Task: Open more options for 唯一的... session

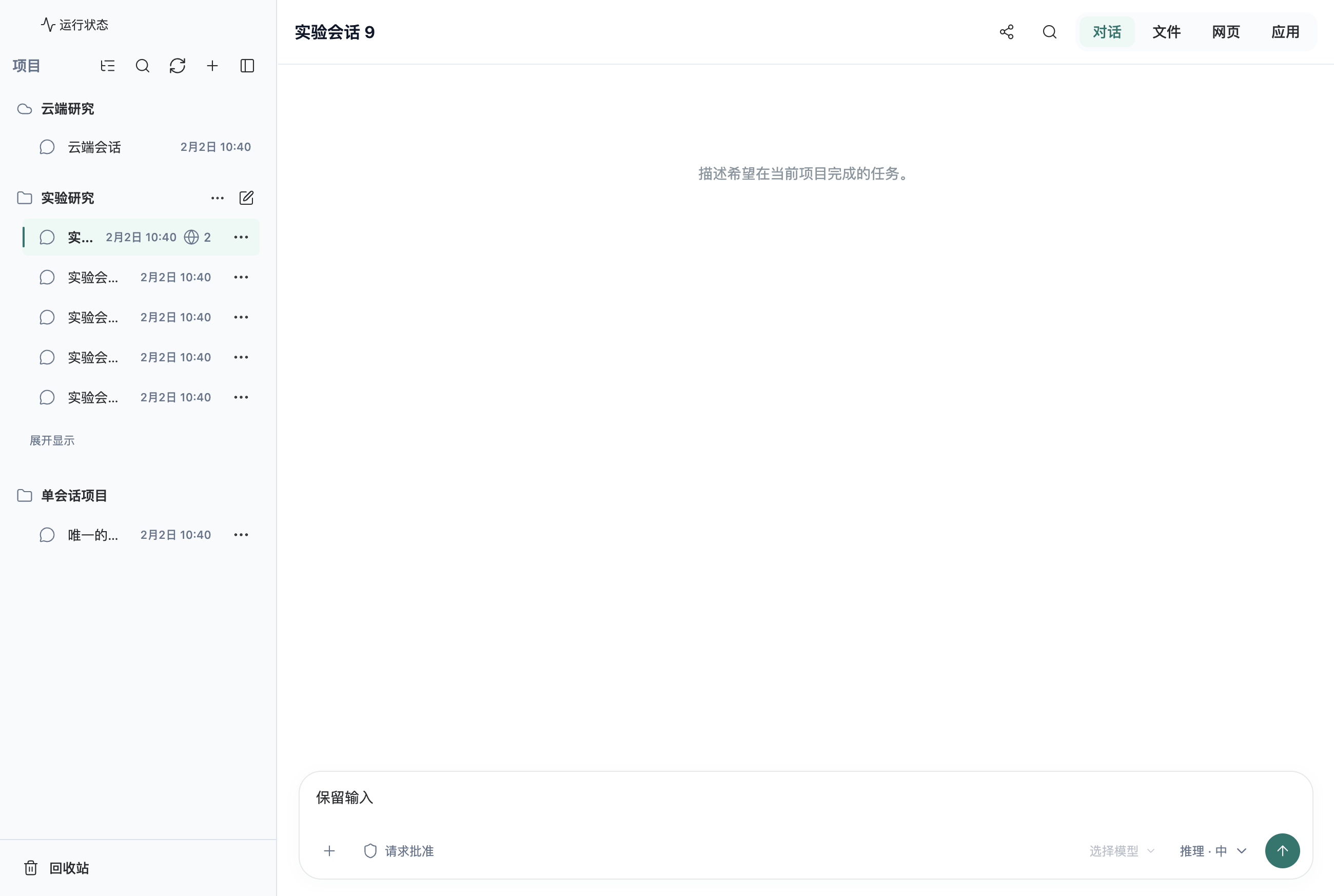Action: pos(241,535)
